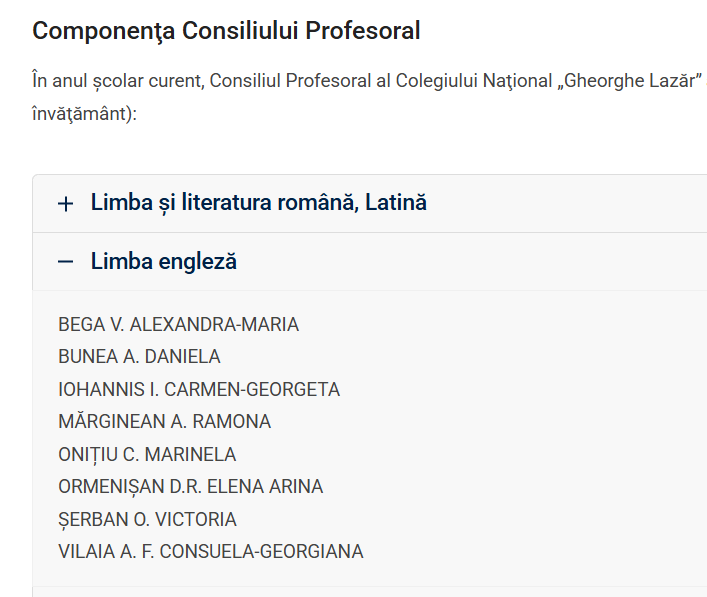The image size is (707, 597).
Task: Select the name VILAIA A. F. CONSUELA-GEORGIANA
Action: [211, 552]
